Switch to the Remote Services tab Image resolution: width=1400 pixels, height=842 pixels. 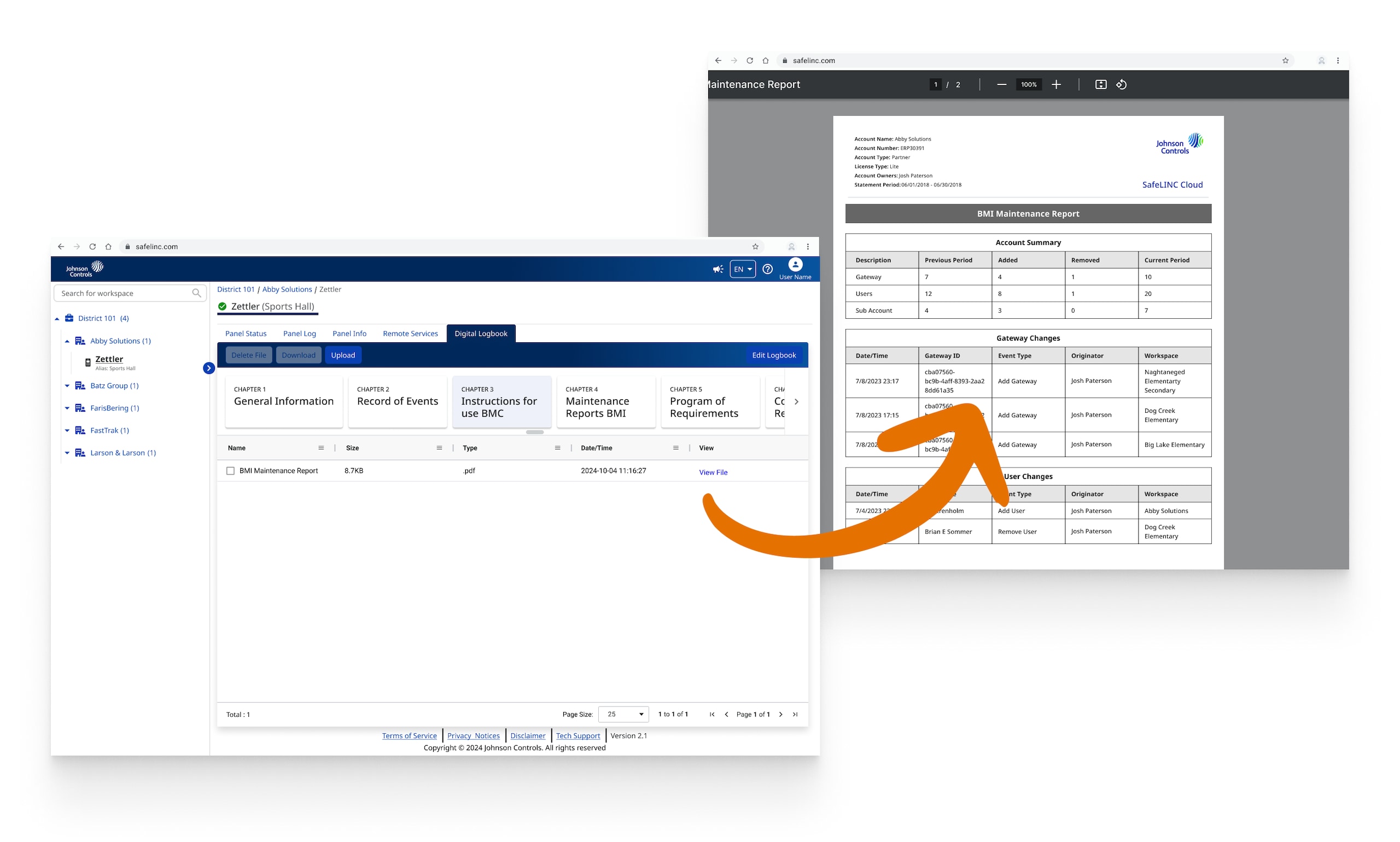tap(410, 334)
